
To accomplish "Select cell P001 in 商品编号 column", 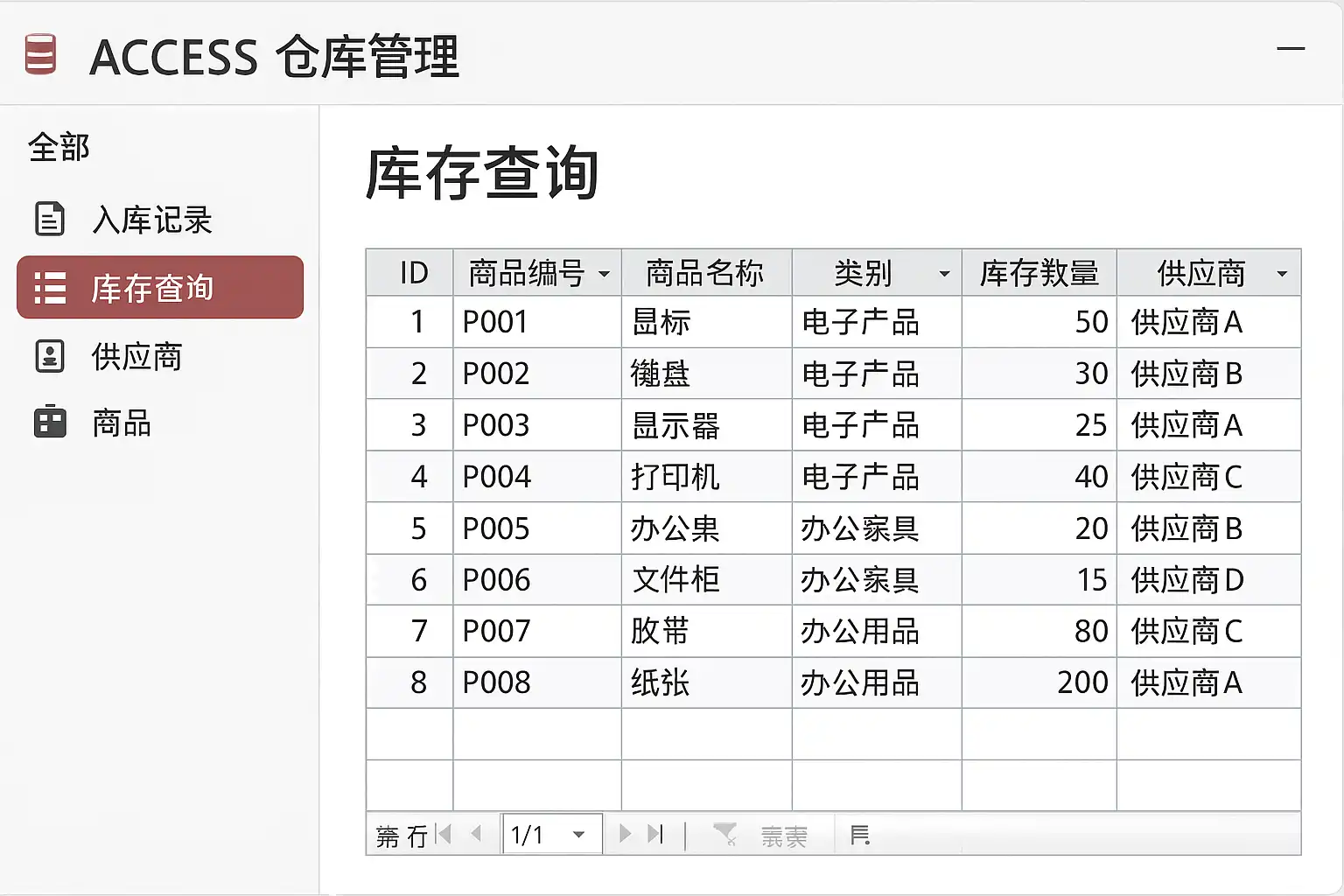I will pos(537,322).
